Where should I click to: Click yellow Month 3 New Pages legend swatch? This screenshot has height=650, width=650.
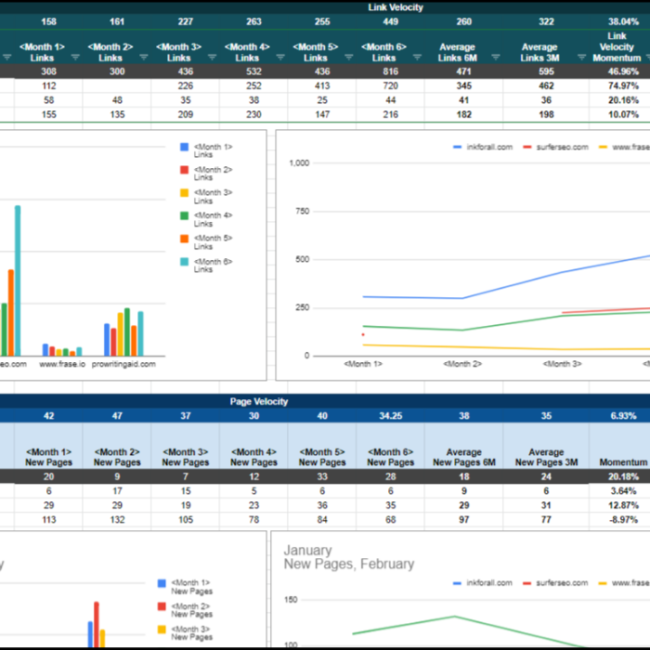[162, 629]
